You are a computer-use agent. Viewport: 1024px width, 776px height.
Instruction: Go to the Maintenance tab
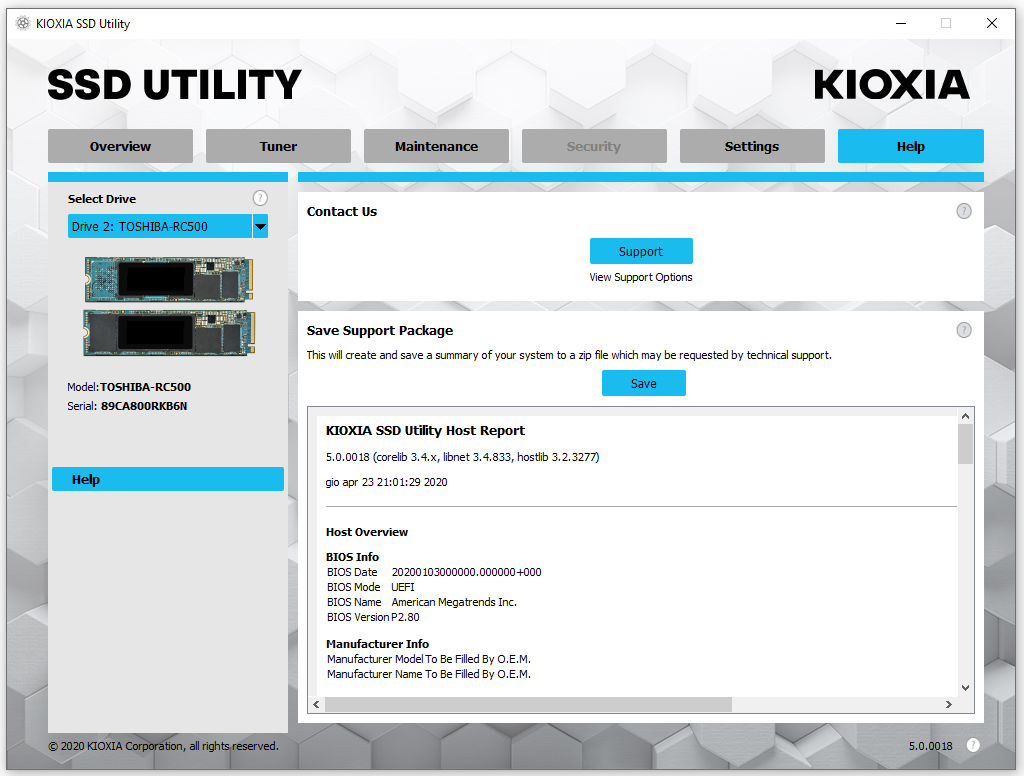point(436,146)
